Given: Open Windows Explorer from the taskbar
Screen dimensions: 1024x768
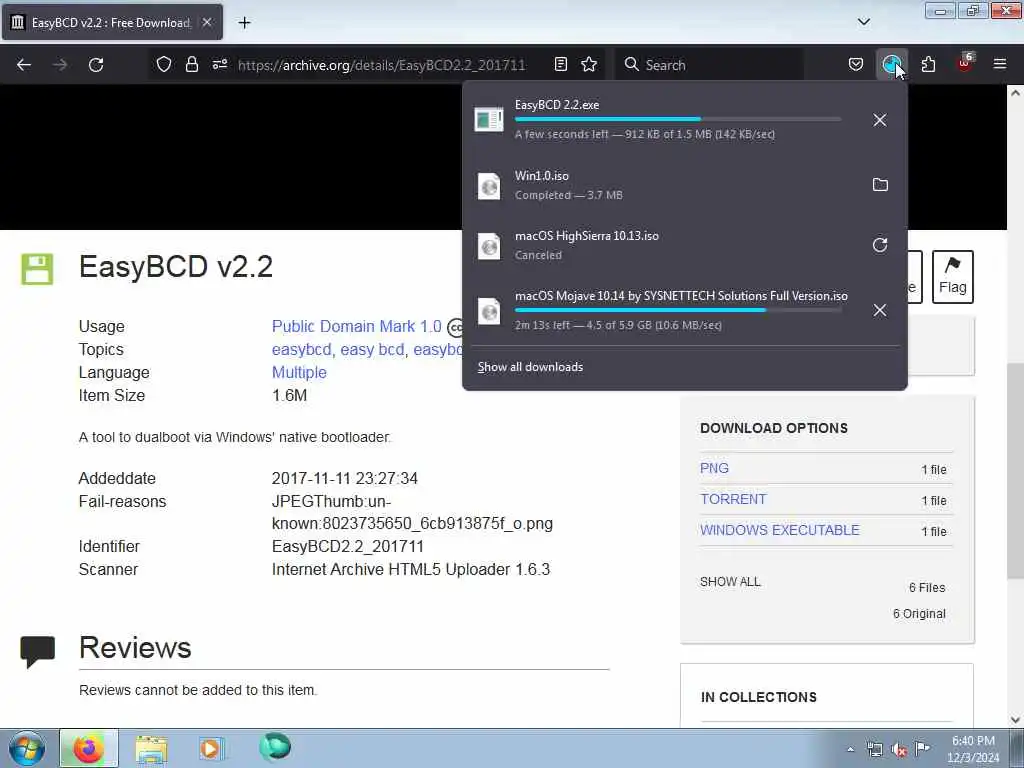Looking at the screenshot, I should tap(152, 748).
